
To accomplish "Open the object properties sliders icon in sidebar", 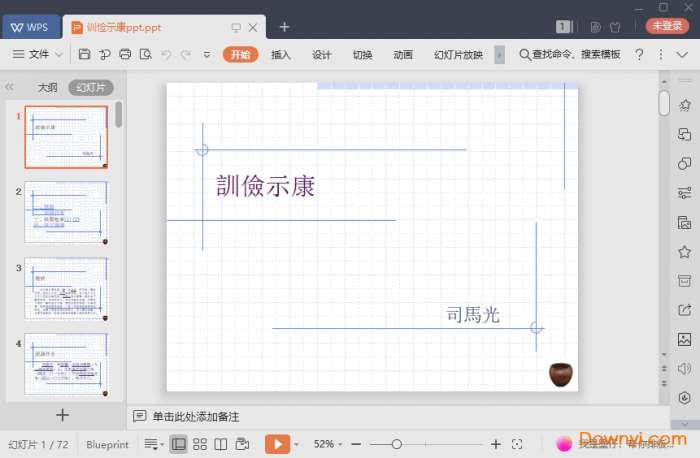I will coord(684,193).
